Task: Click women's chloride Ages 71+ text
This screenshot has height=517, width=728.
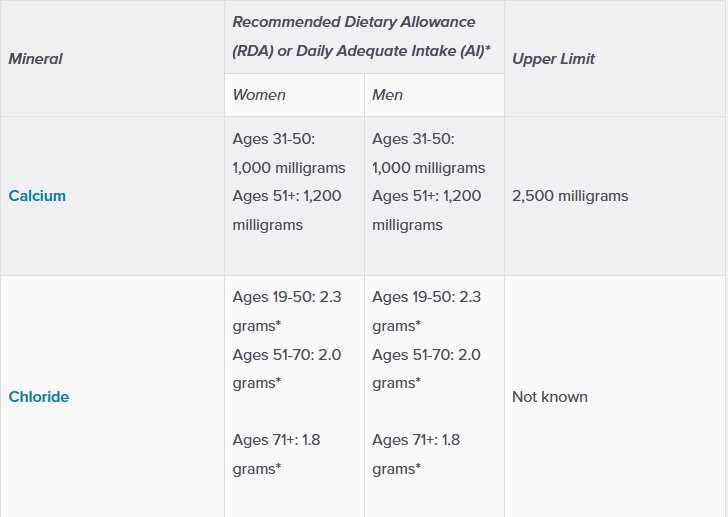Action: pos(276,454)
